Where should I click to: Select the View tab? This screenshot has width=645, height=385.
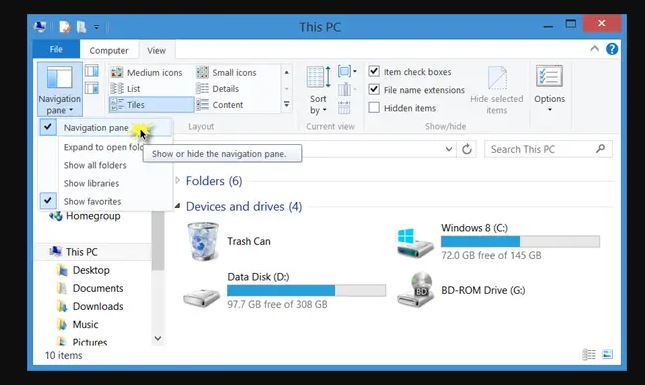[156, 50]
